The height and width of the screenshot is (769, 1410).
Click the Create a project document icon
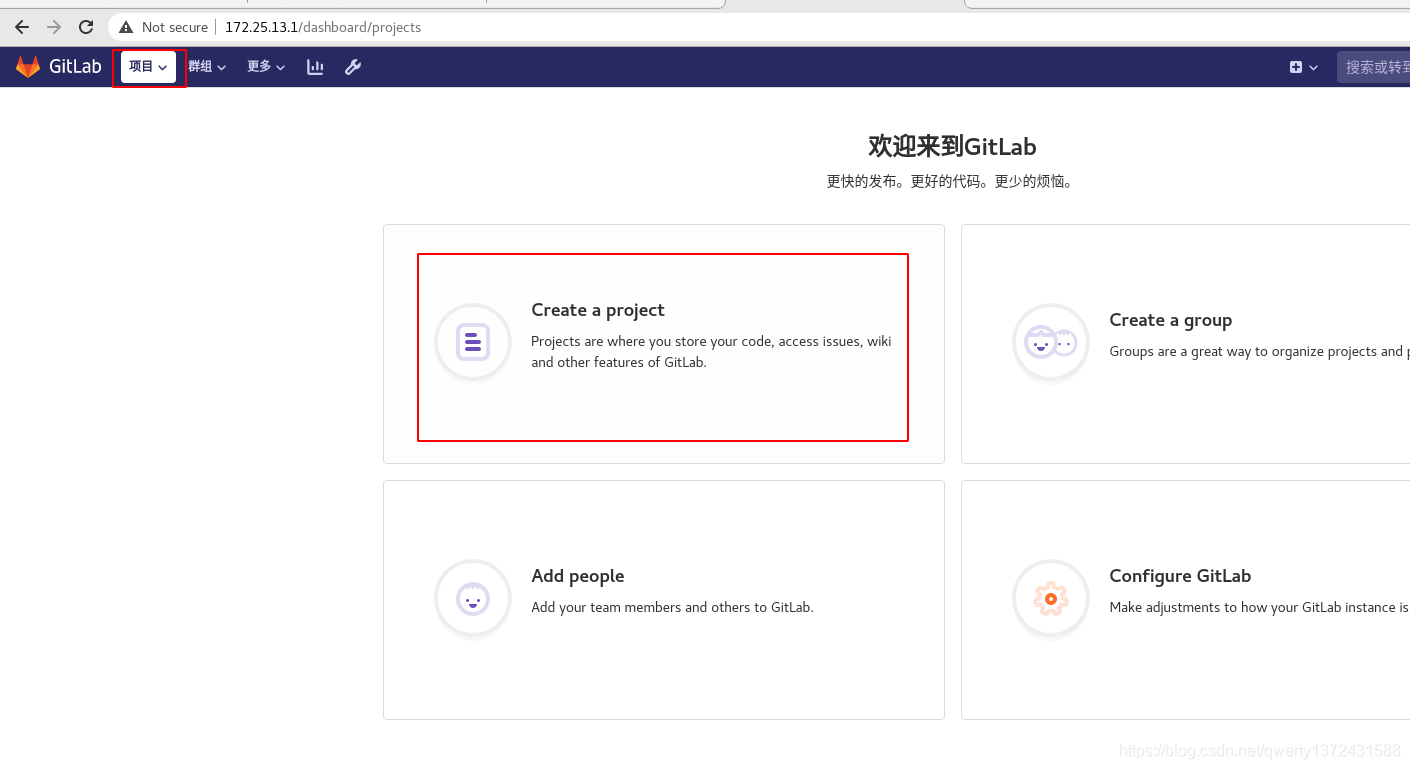473,342
